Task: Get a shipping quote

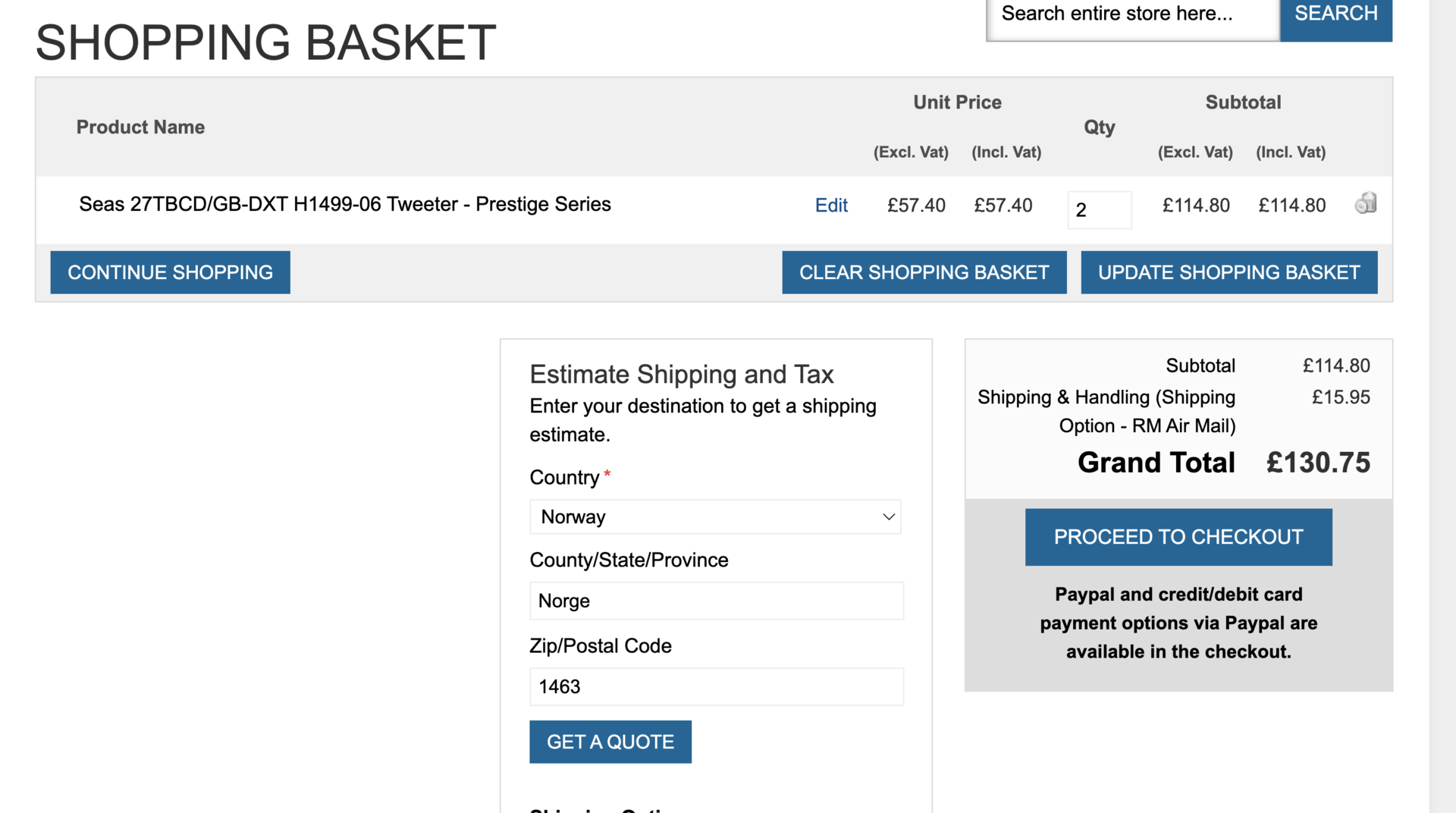Action: pos(610,742)
